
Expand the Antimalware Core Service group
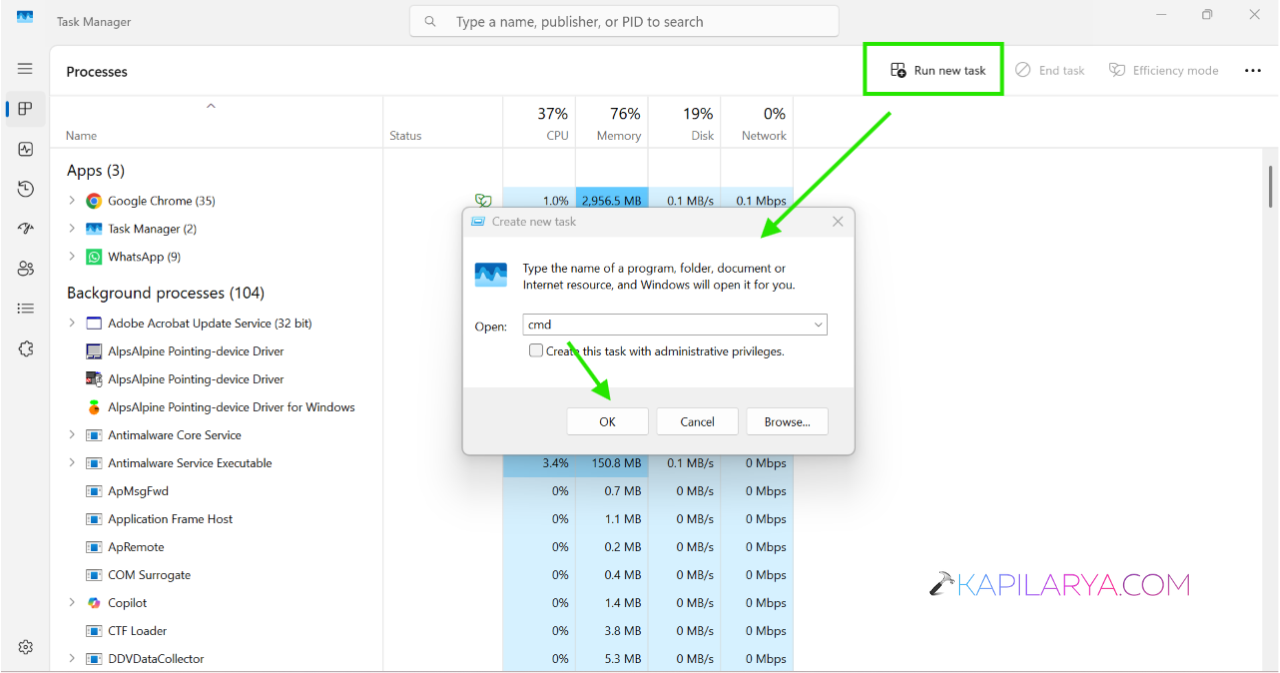[x=72, y=435]
